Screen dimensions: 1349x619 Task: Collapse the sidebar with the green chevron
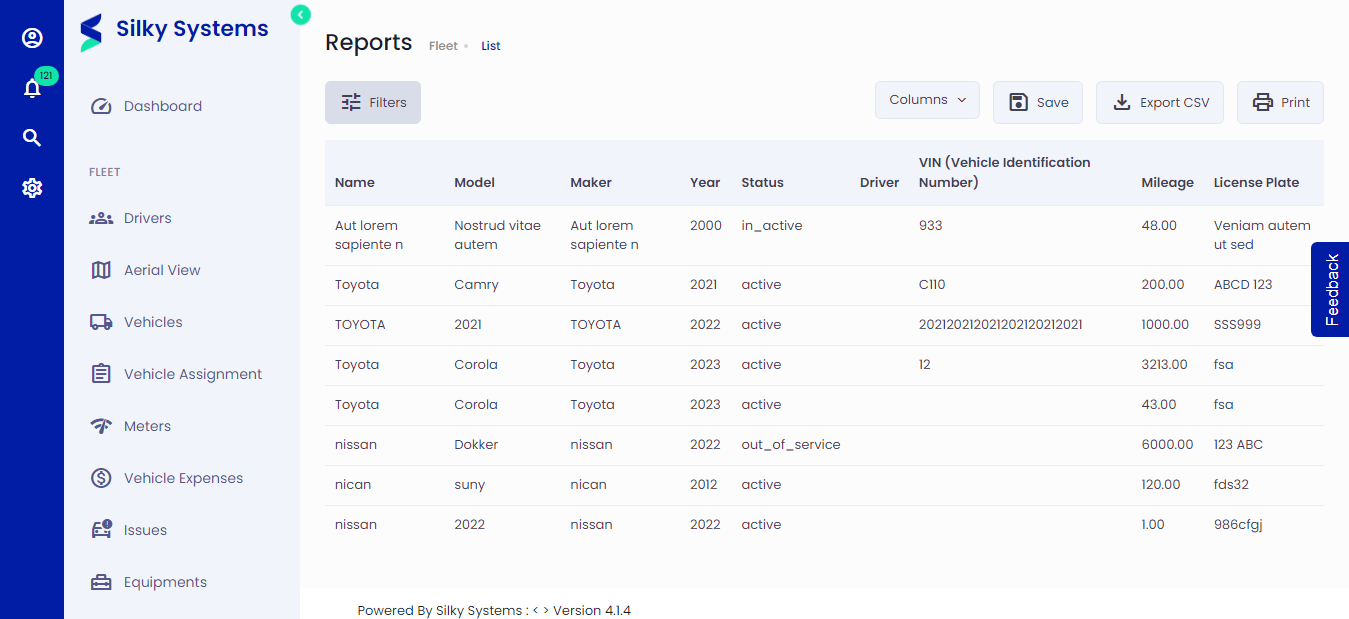point(300,15)
